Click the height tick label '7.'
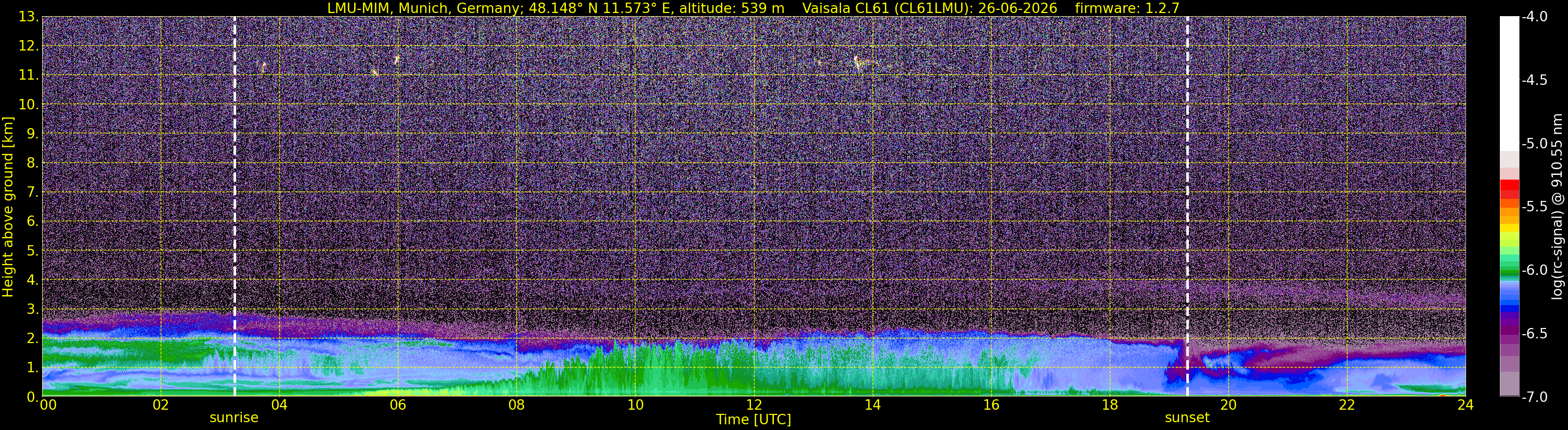This screenshot has width=1568, height=430. coord(33,192)
